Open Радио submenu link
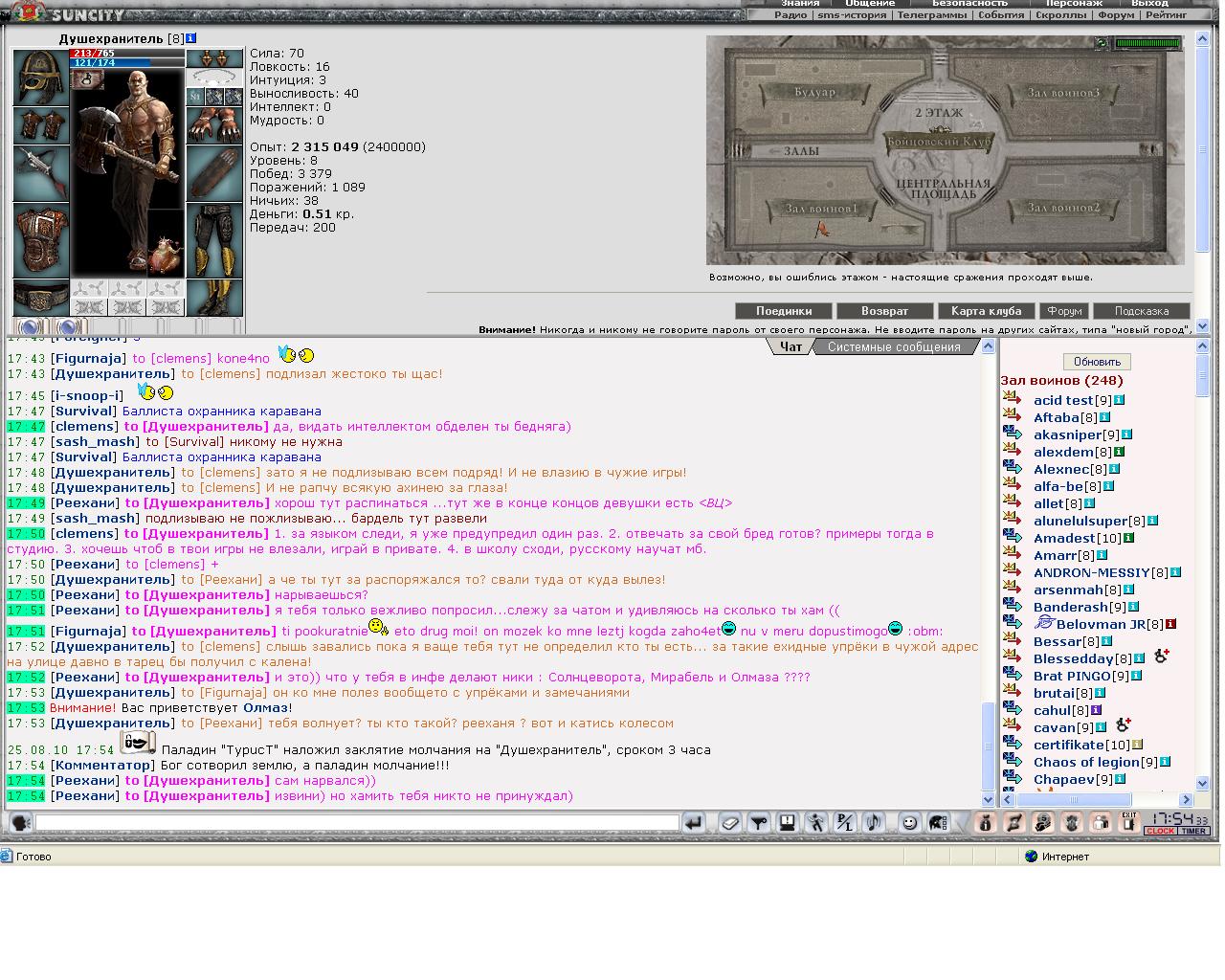The height and width of the screenshot is (980, 1225). pos(791,15)
